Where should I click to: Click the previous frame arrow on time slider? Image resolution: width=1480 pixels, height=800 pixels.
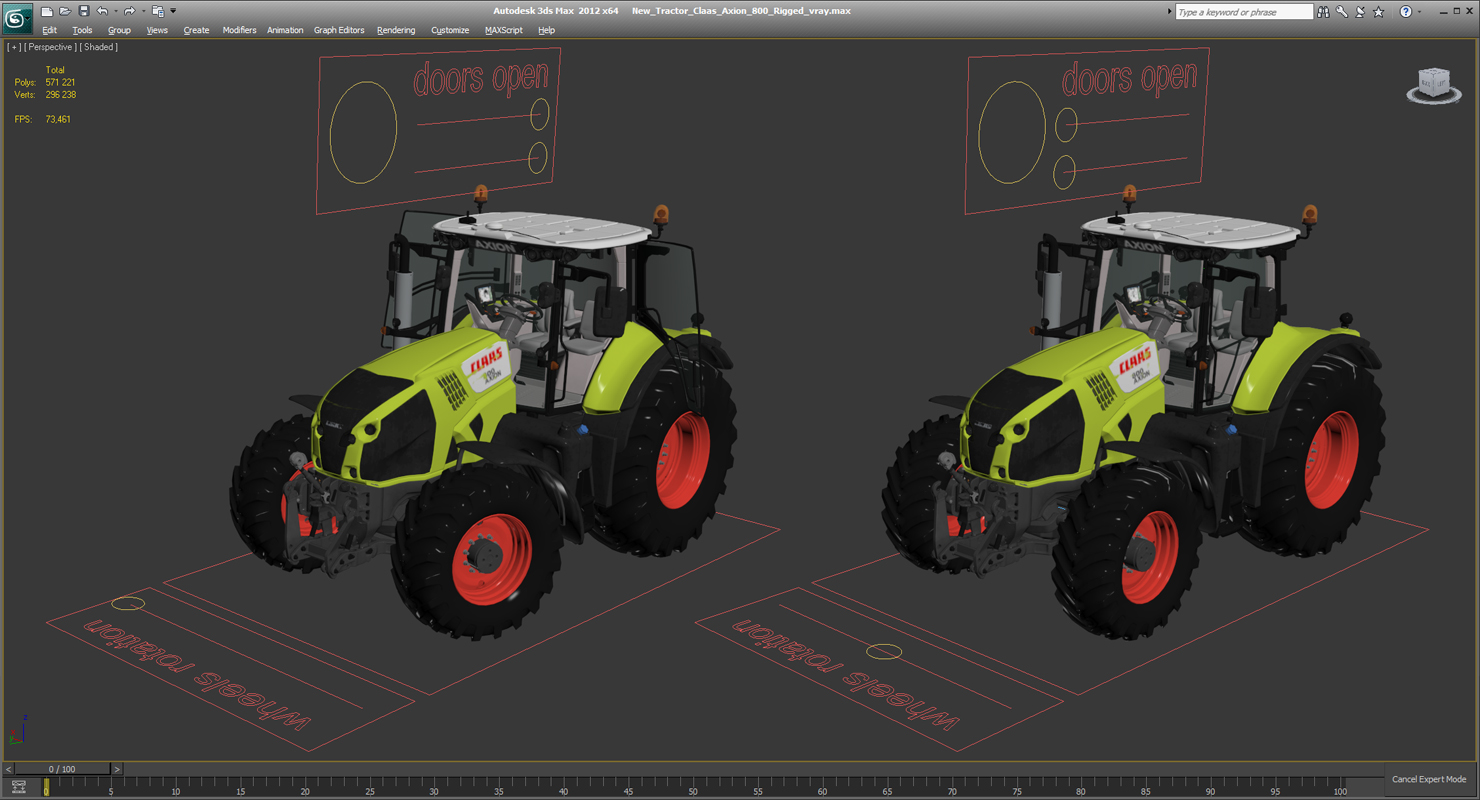point(9,769)
